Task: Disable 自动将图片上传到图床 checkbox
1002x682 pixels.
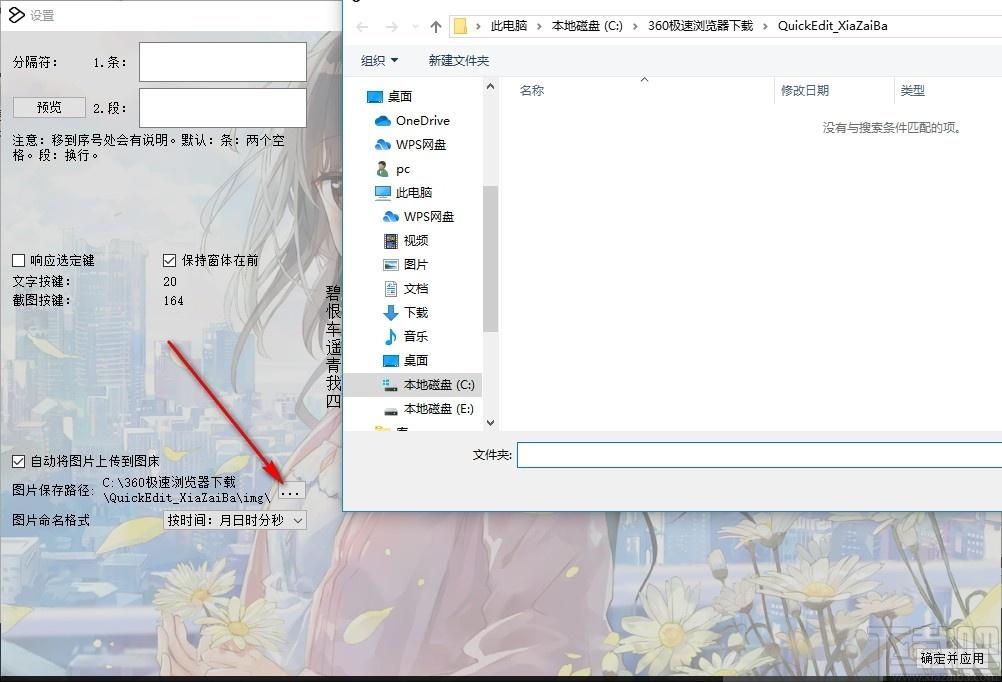Action: tap(19, 462)
